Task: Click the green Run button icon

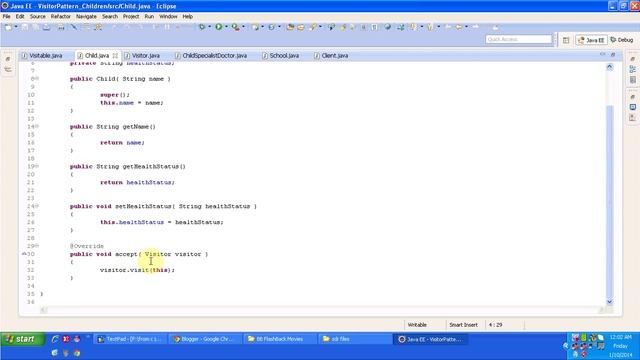Action: click(219, 27)
